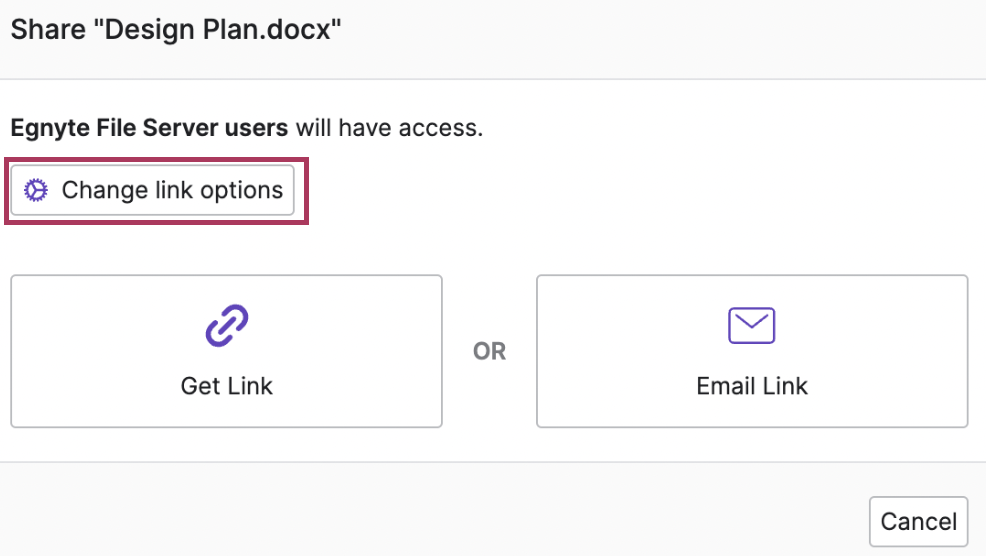
Task: Click the "Egnyte File Server users" bold text
Action: point(150,128)
